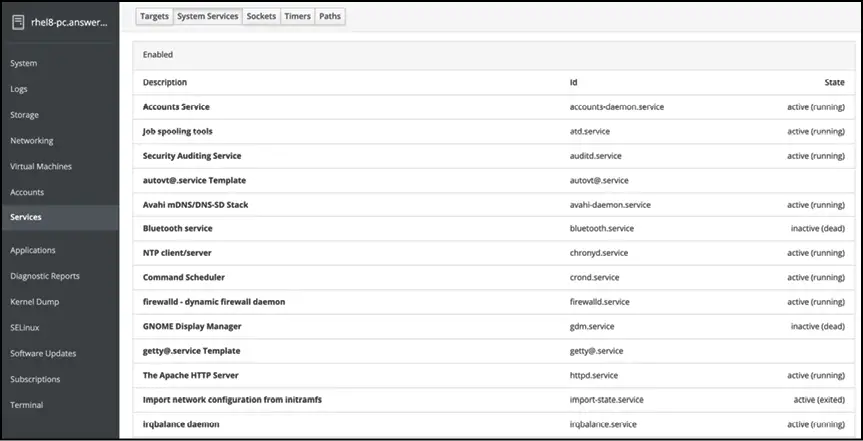Open the Terminal sidebar item
The image size is (863, 441).
27,405
